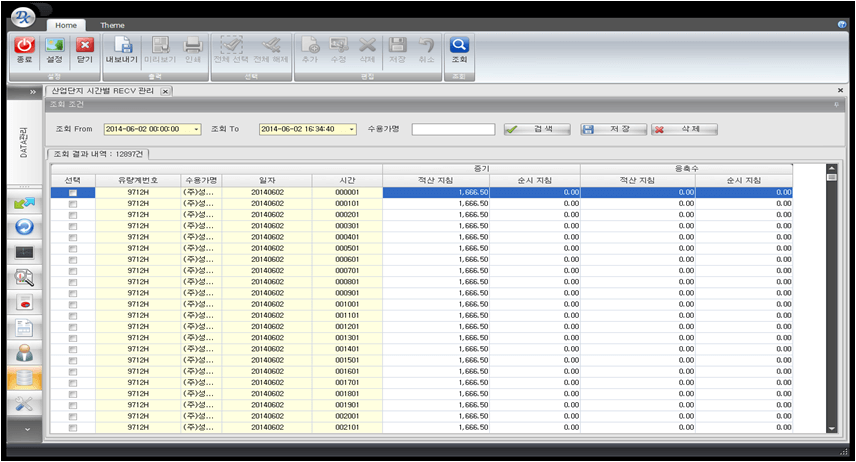Viewport: 856px width, 462px height.
Task: Click the blue refresh icon in sidebar
Action: point(25,227)
